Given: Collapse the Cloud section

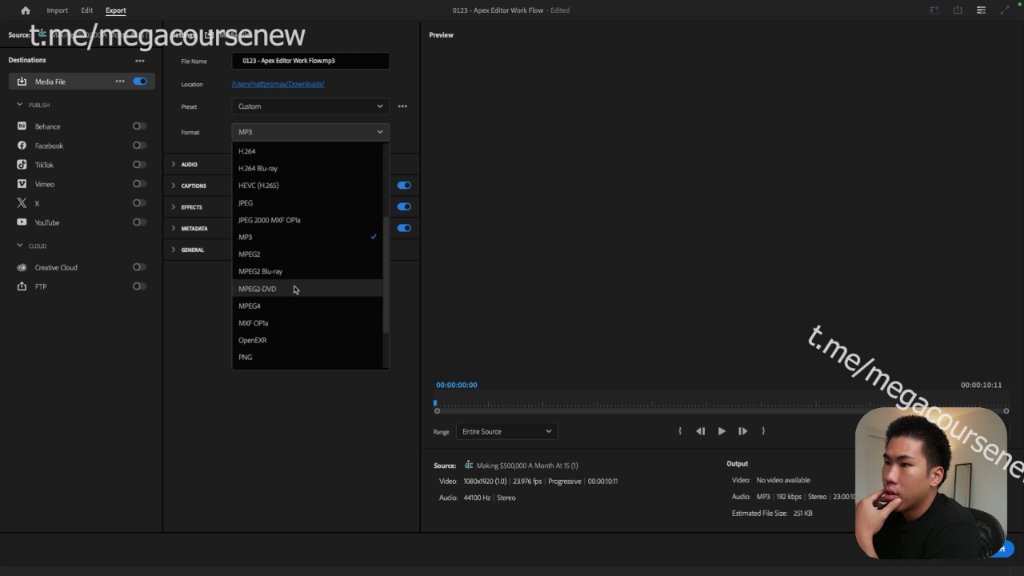Looking at the screenshot, I should click(20, 246).
